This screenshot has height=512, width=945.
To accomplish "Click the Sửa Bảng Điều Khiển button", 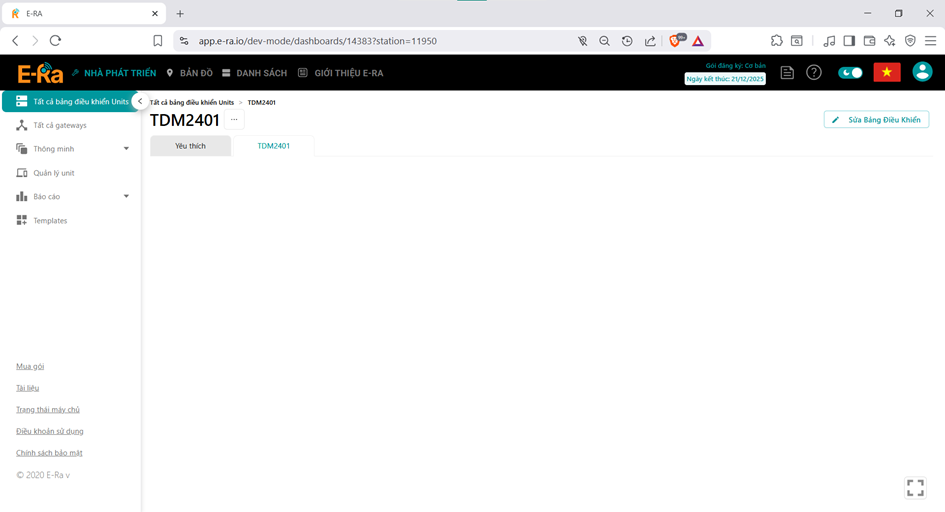I will coord(876,120).
